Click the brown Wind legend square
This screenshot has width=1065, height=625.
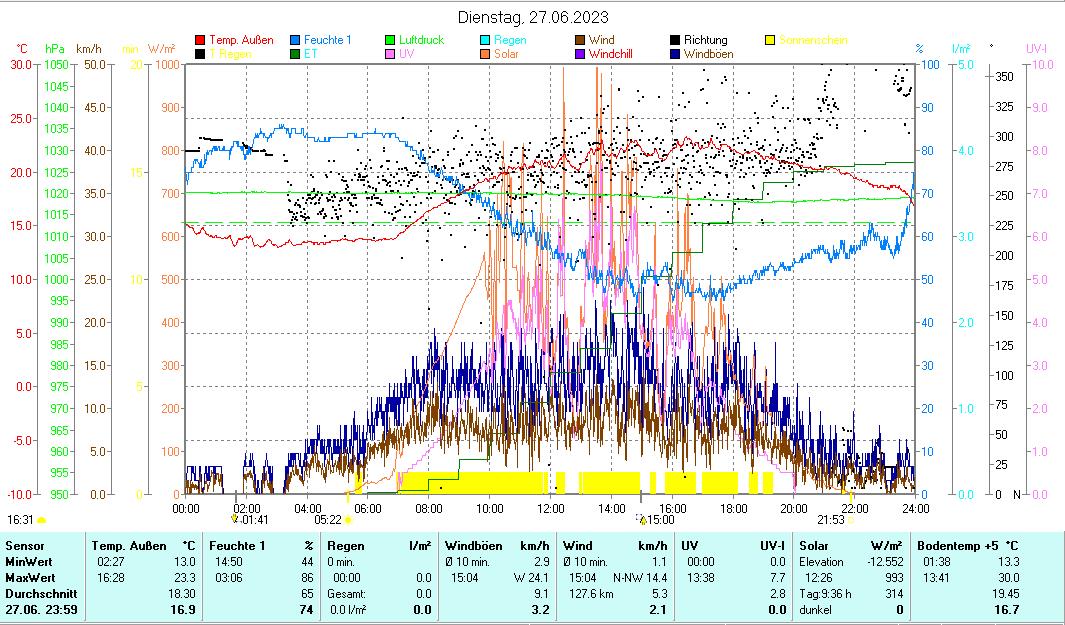pyautogui.click(x=581, y=41)
